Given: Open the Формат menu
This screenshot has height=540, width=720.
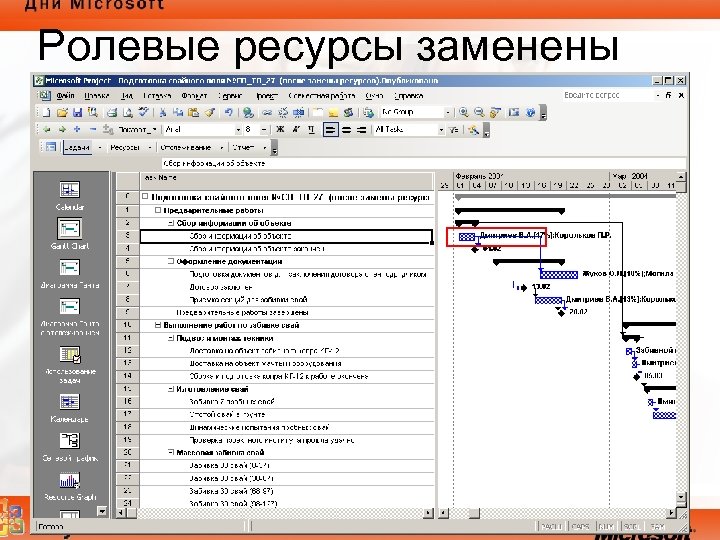Looking at the screenshot, I should point(194,96).
